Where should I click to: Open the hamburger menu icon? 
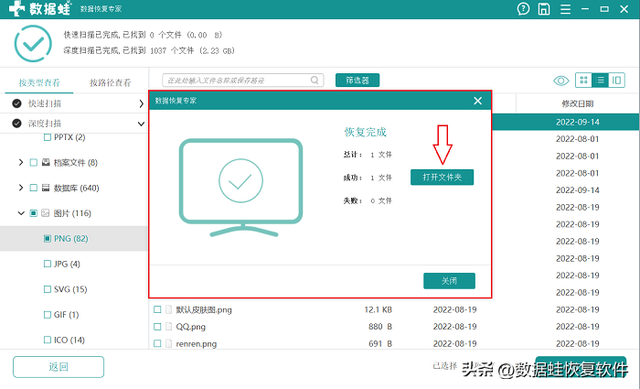(x=565, y=9)
